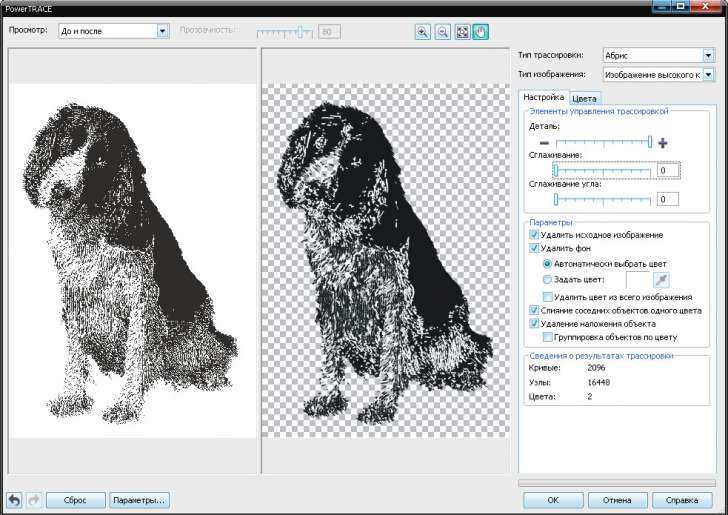
Task: Click the eyedropper color picker icon
Action: [661, 280]
